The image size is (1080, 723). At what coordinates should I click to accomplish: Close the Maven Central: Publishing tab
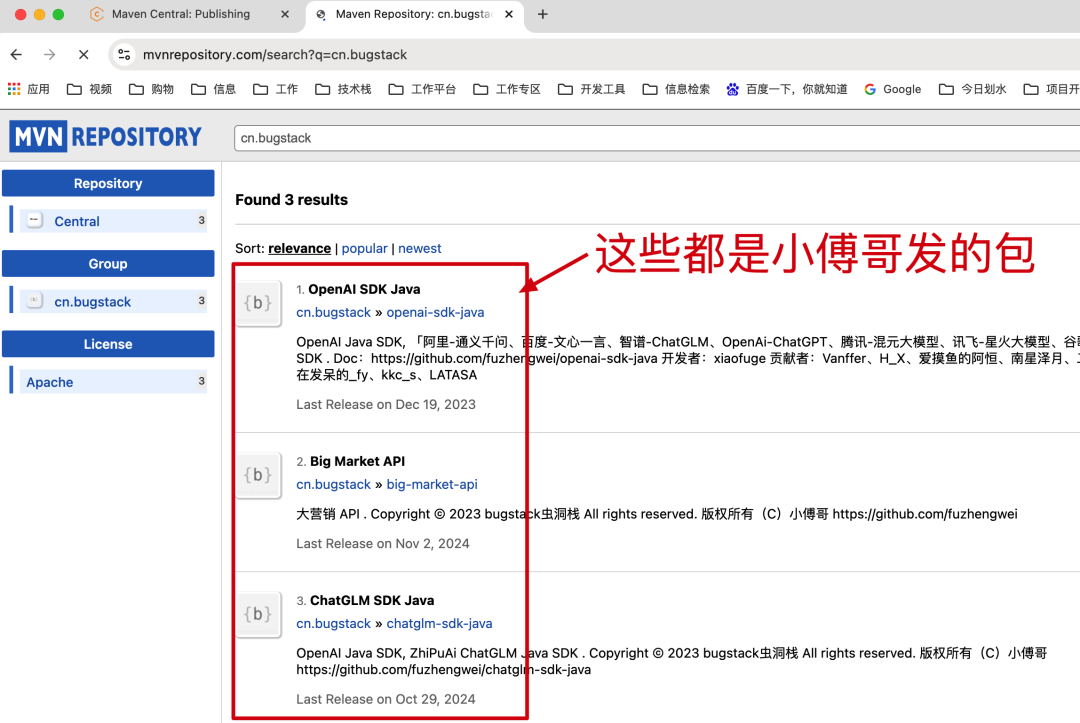tap(284, 14)
